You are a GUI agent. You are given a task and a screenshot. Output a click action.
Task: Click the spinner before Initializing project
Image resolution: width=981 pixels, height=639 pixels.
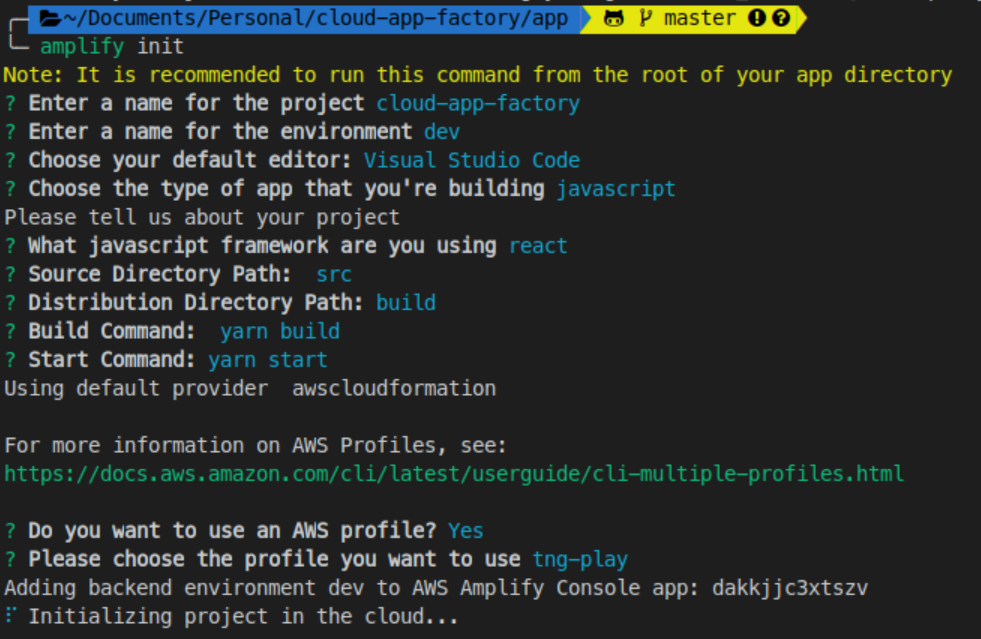pyautogui.click(x=10, y=615)
